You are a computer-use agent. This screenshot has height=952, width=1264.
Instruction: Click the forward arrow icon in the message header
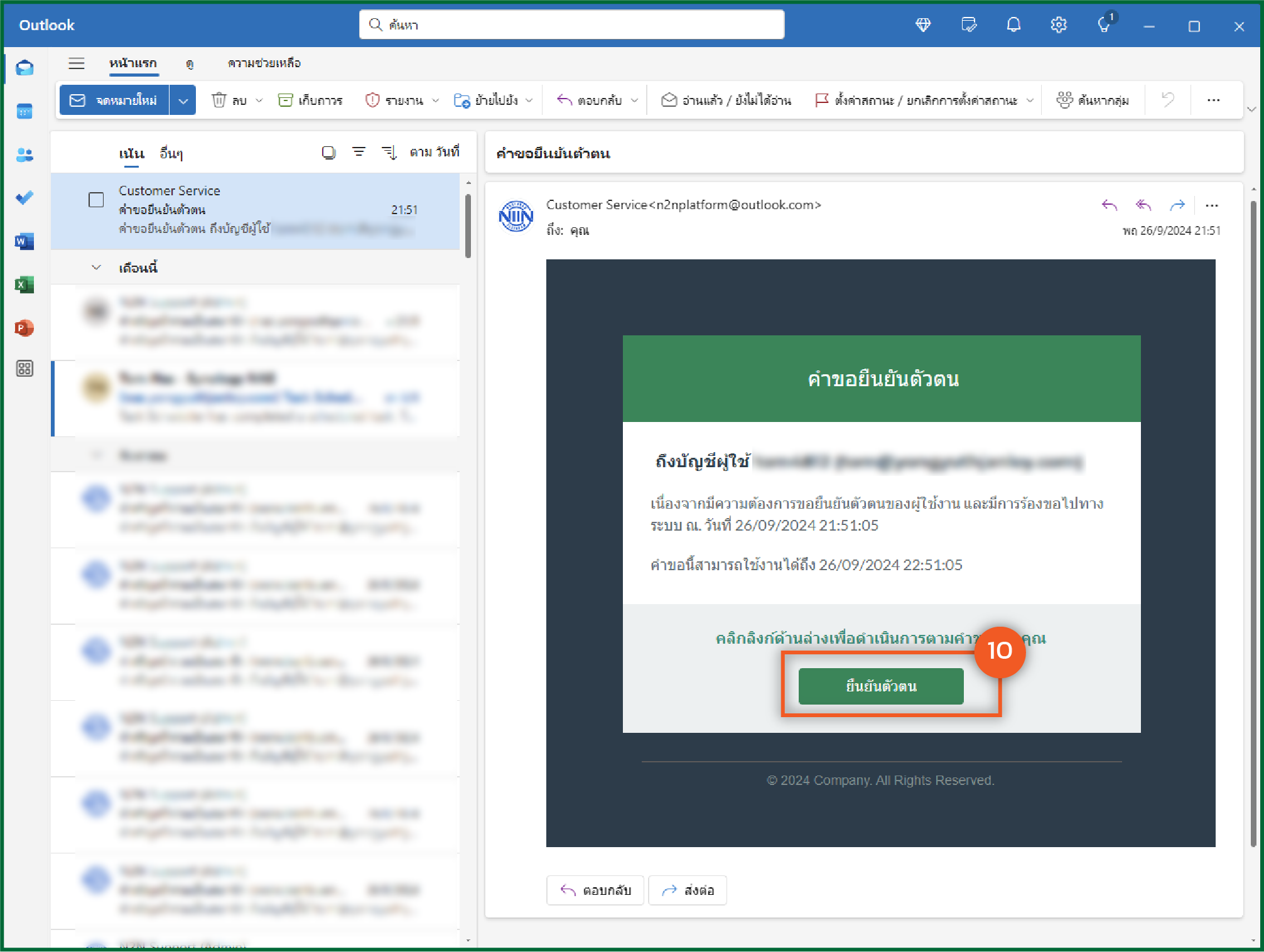pyautogui.click(x=1177, y=205)
